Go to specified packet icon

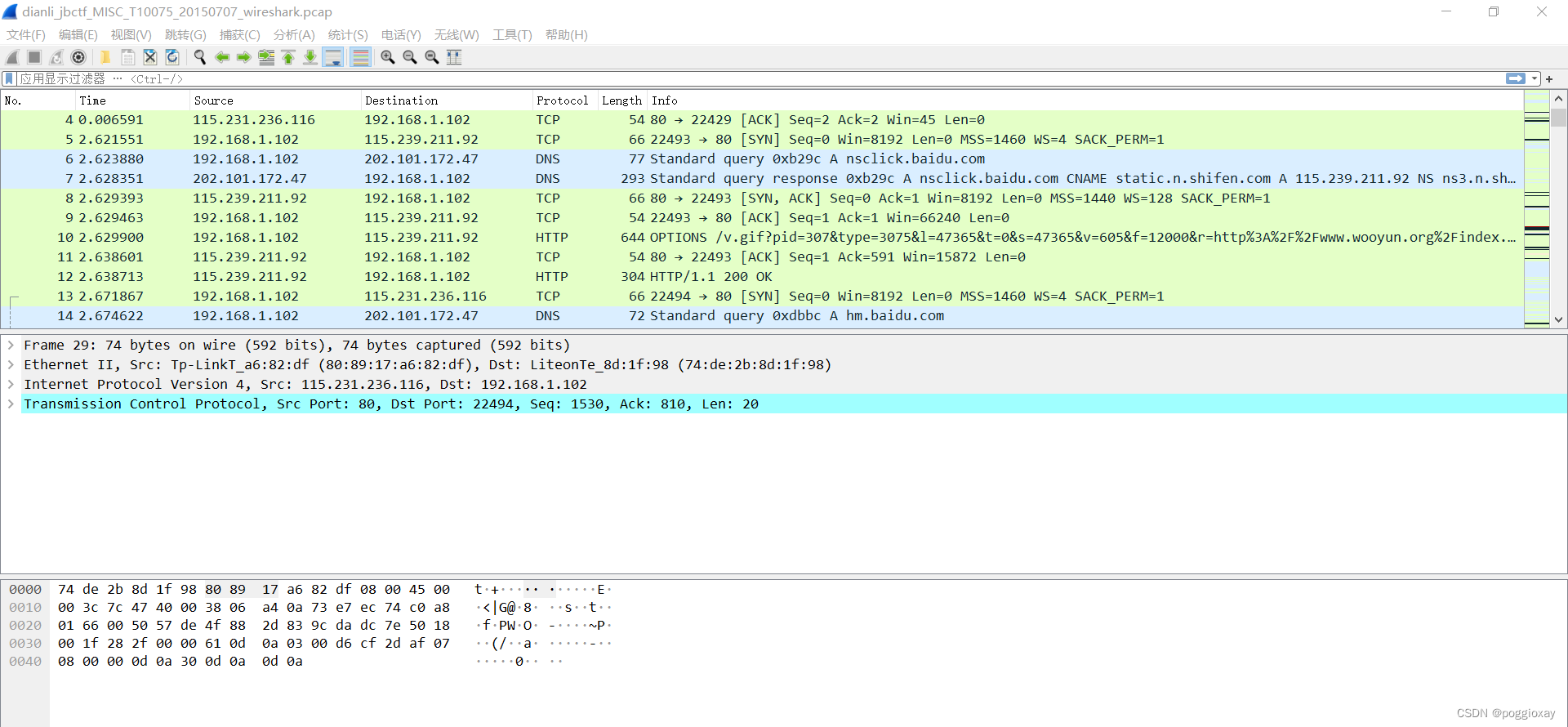266,57
